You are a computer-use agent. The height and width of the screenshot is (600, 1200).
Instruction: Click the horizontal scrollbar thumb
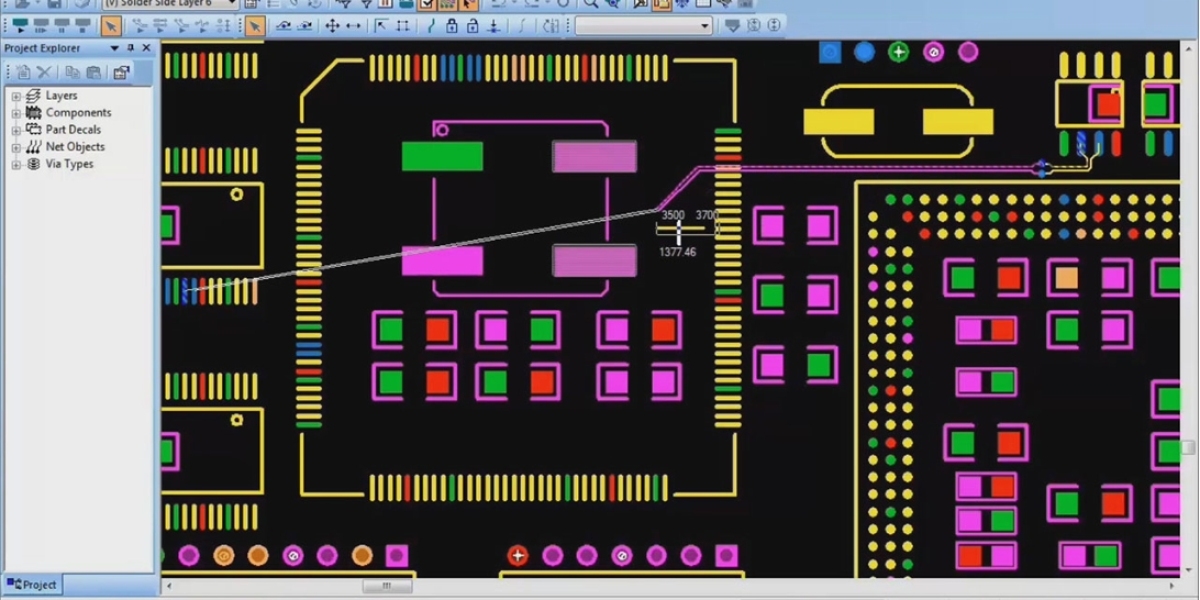coord(386,586)
